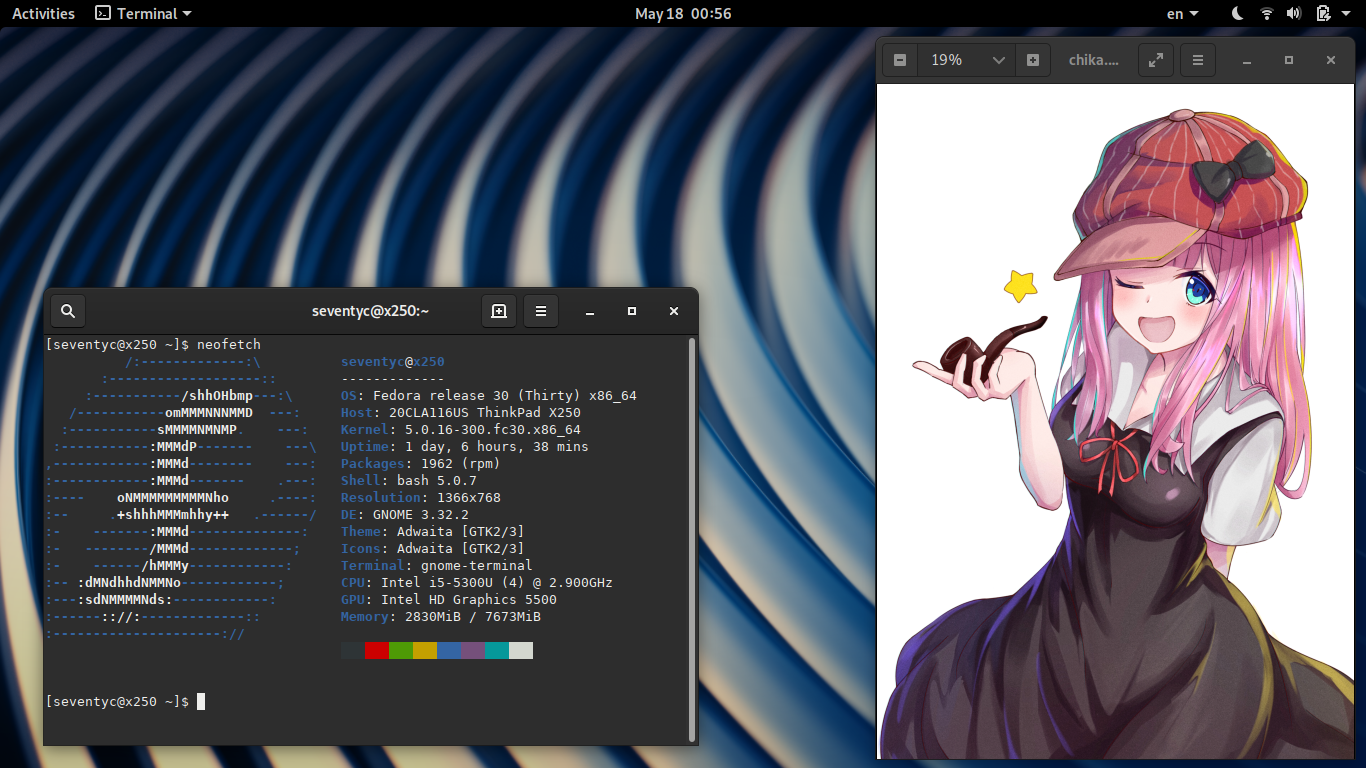Click the terminal vertical scrollbar
The width and height of the screenshot is (1366, 768).
[692, 540]
